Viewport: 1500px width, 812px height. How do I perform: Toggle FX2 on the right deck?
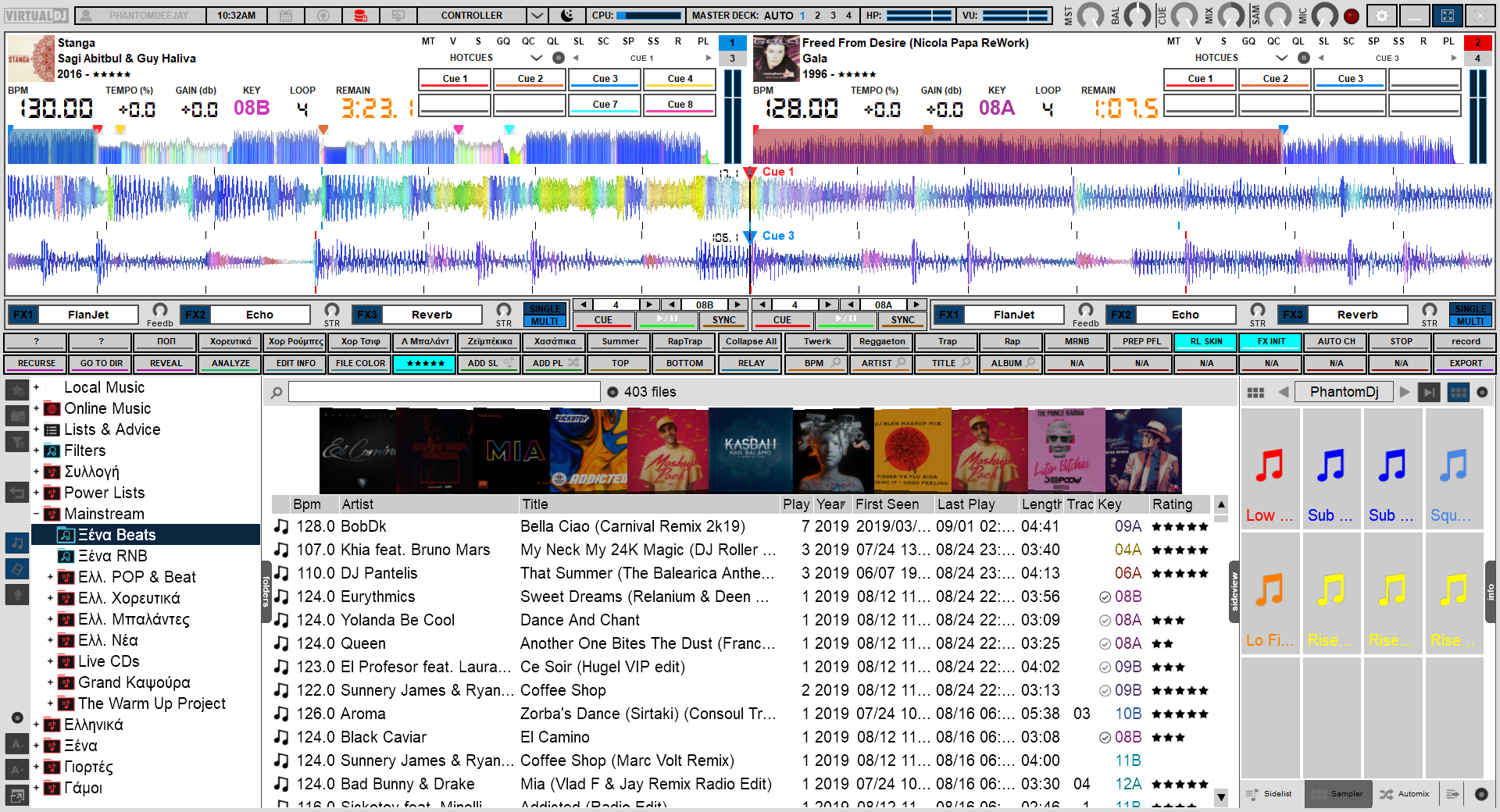1120,315
